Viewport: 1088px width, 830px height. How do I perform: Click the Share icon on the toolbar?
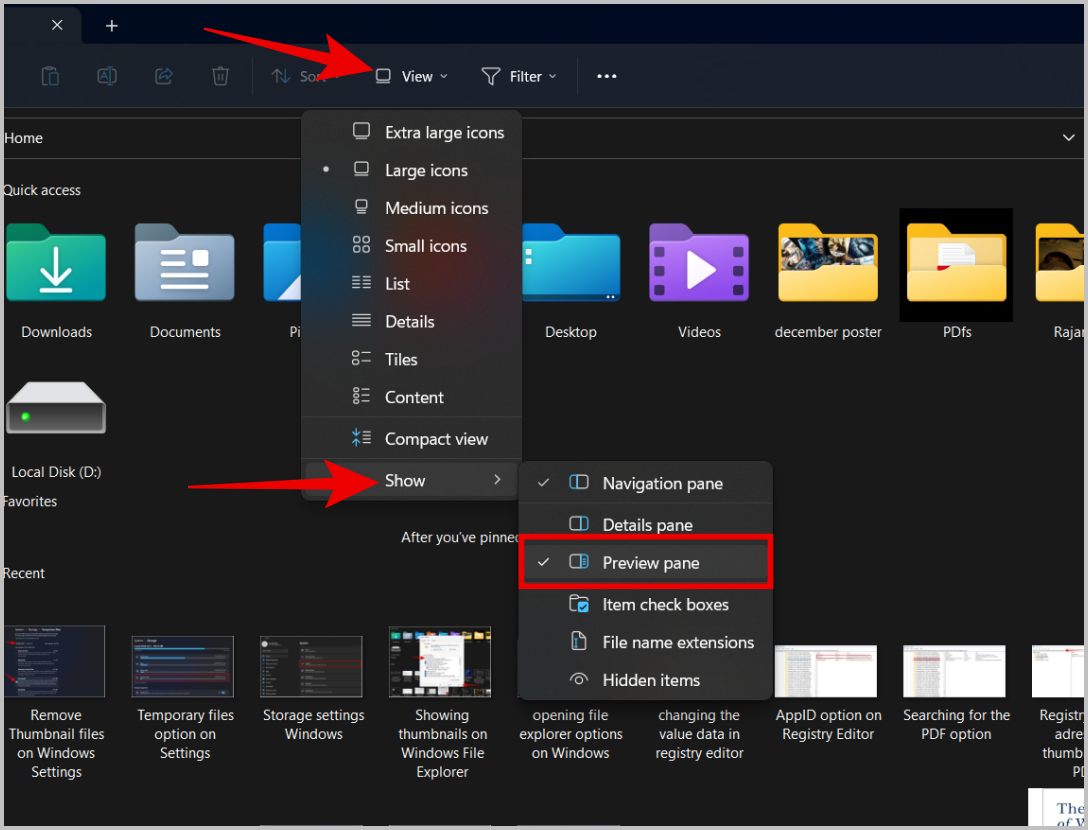(163, 75)
